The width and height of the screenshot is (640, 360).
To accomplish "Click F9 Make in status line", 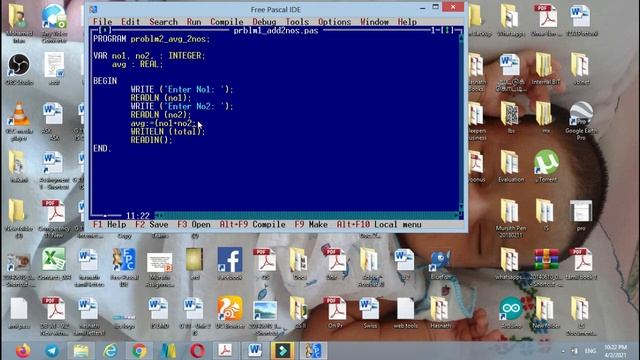I will [x=311, y=224].
